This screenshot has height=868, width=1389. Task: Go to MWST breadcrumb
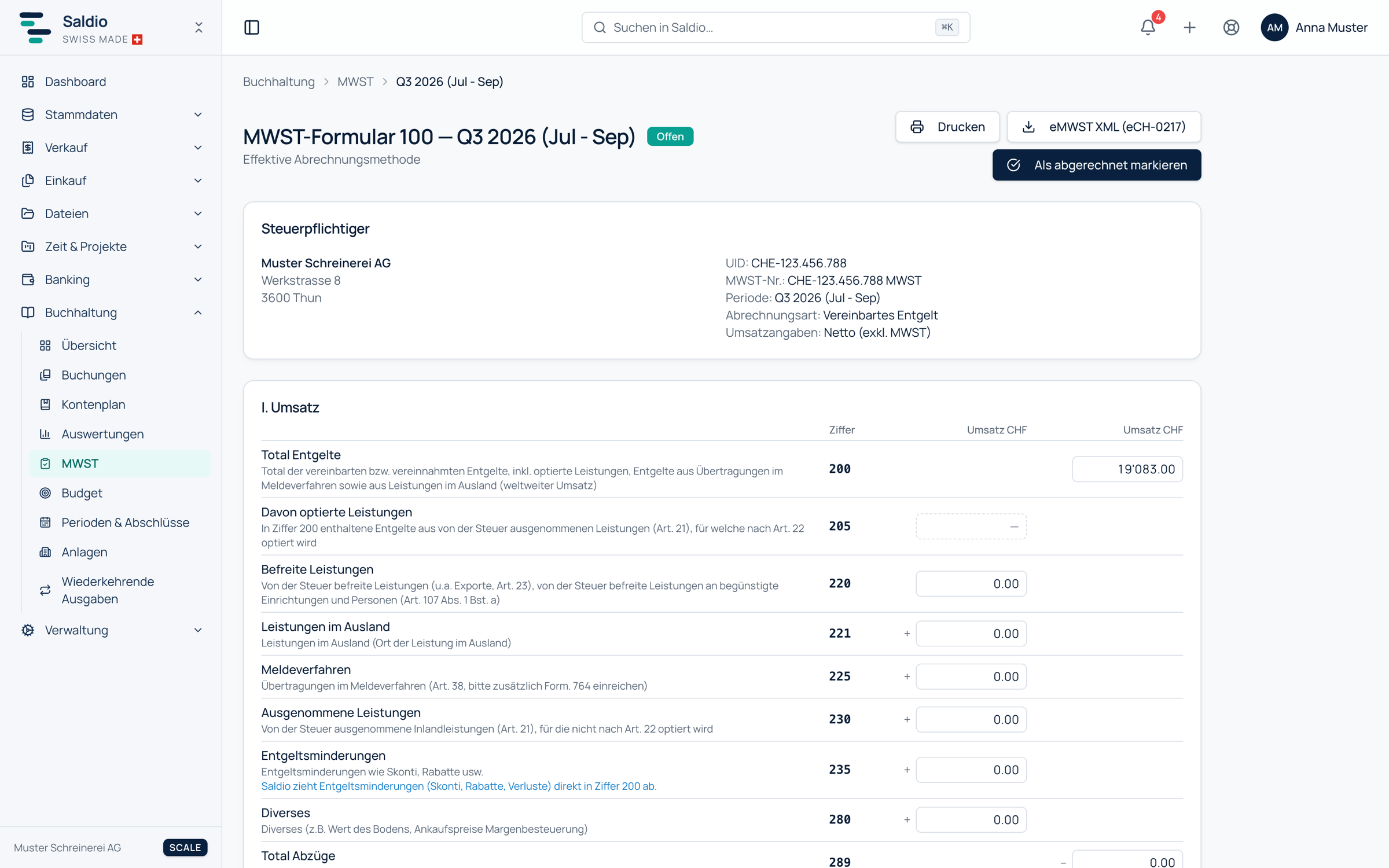[355, 82]
